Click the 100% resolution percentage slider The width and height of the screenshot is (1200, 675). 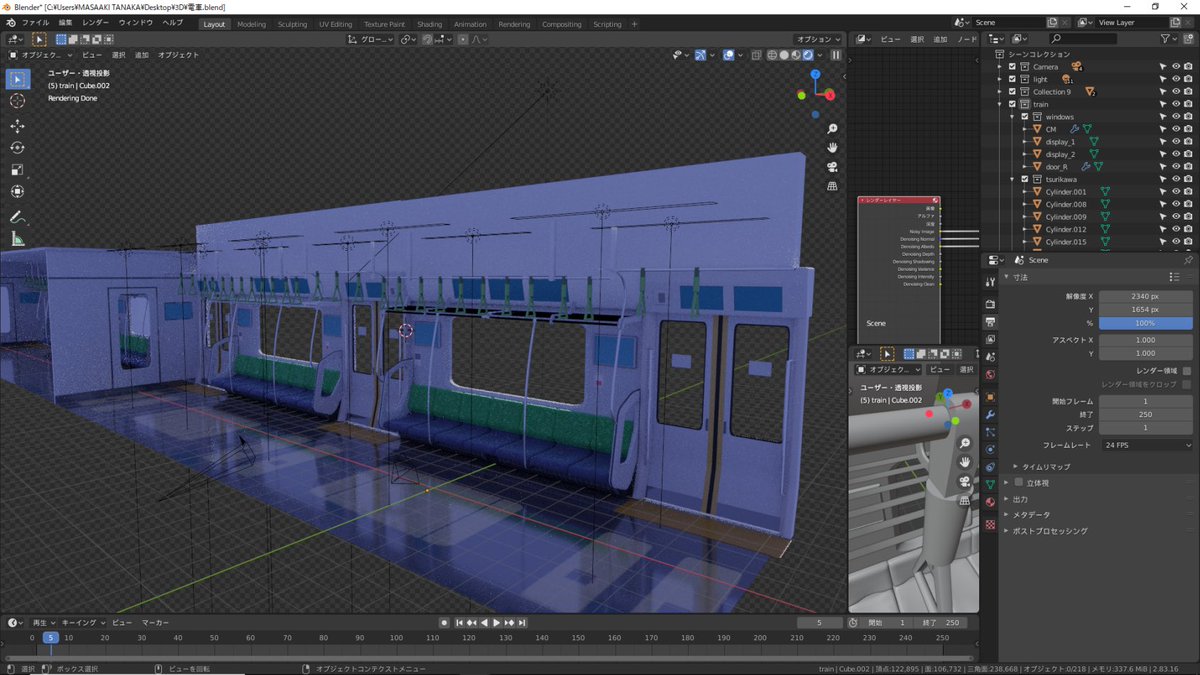[x=1145, y=324]
